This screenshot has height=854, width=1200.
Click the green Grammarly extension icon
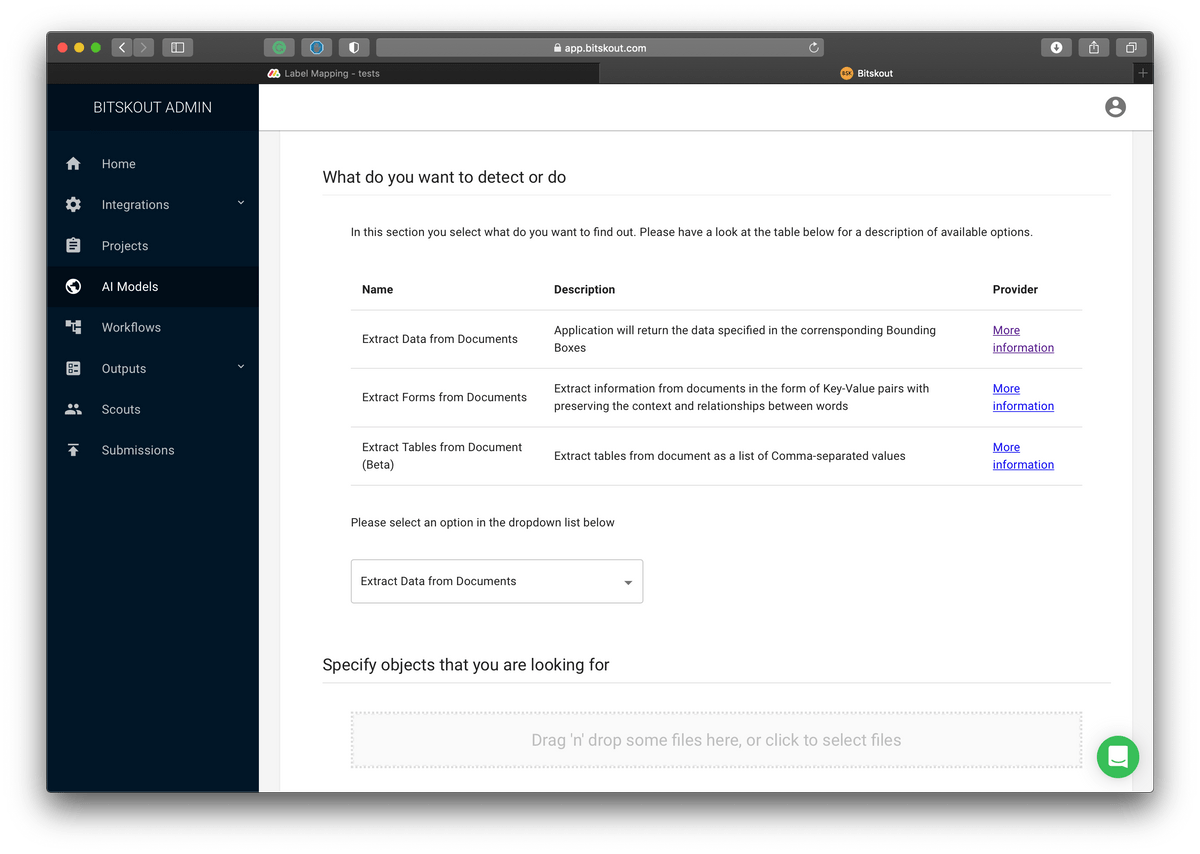pyautogui.click(x=279, y=47)
